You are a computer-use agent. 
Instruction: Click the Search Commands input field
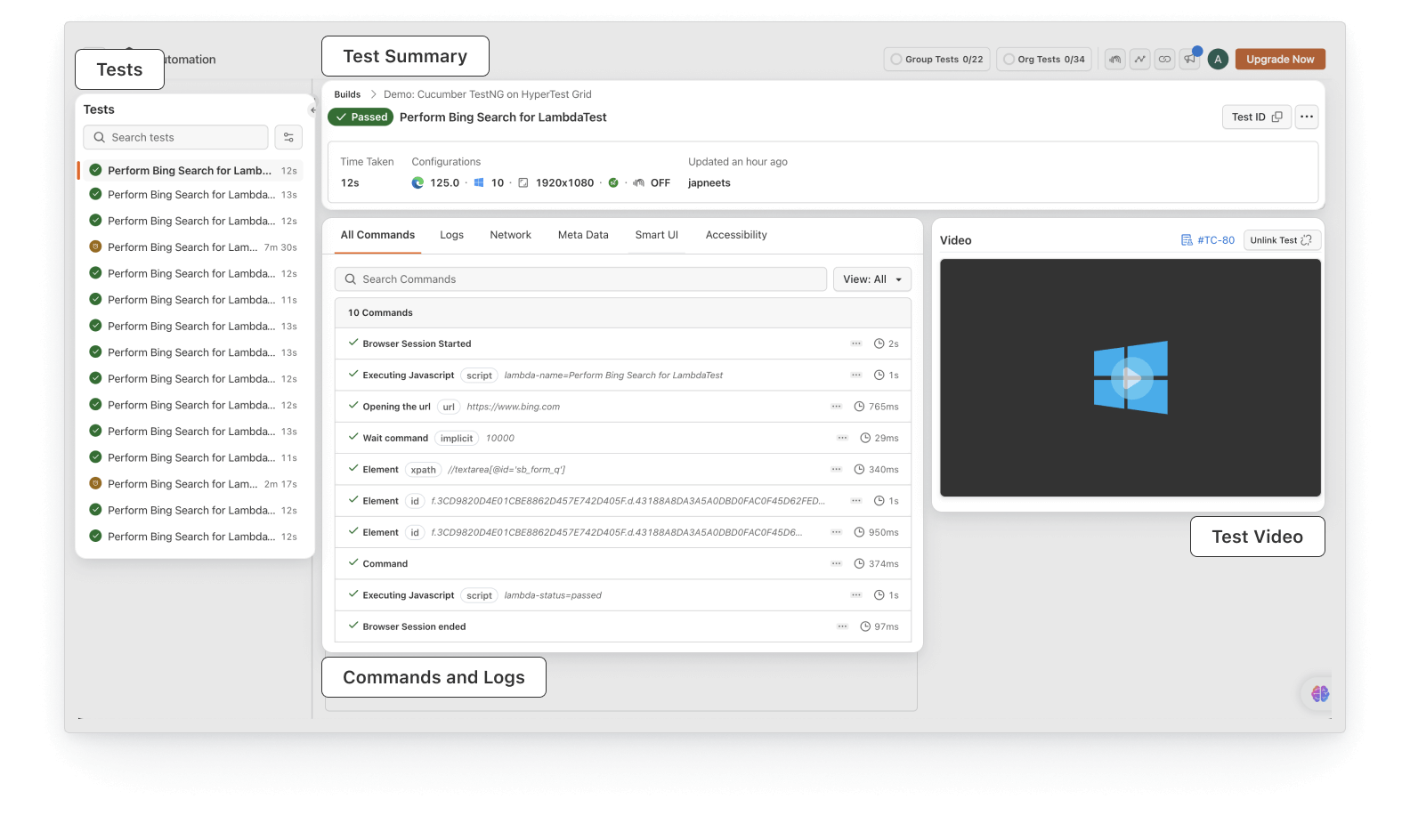[x=580, y=279]
